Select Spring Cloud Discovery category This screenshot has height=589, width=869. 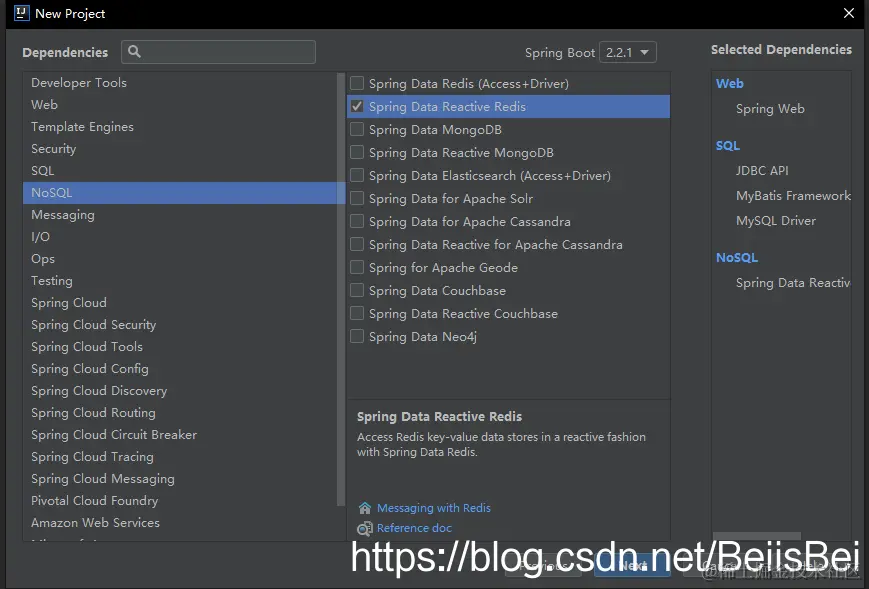(x=180, y=391)
